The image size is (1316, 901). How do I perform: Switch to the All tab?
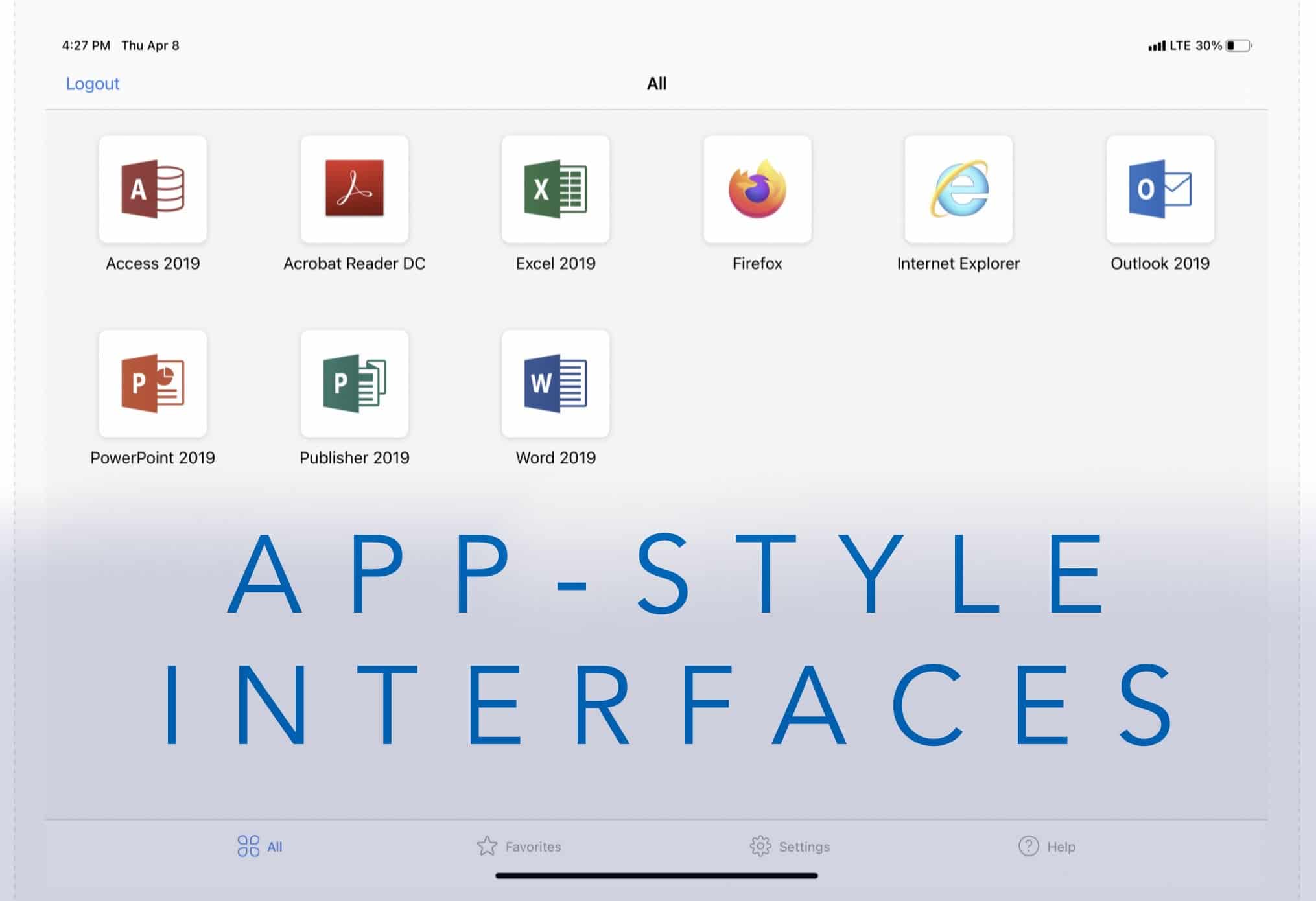click(x=260, y=847)
